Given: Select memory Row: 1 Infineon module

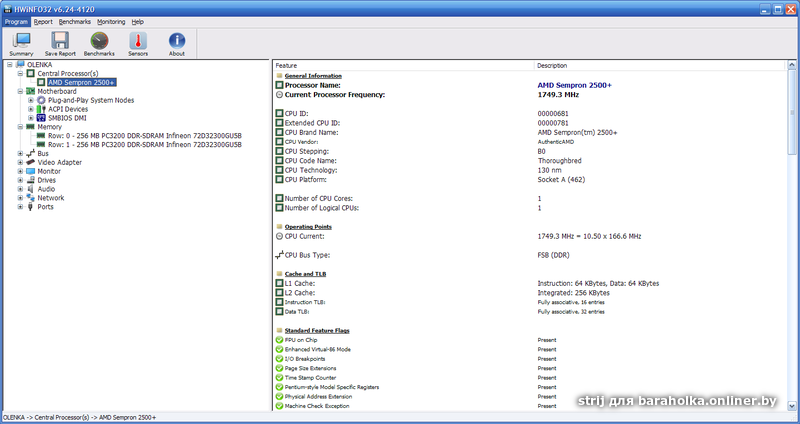Looking at the screenshot, I should [145, 144].
